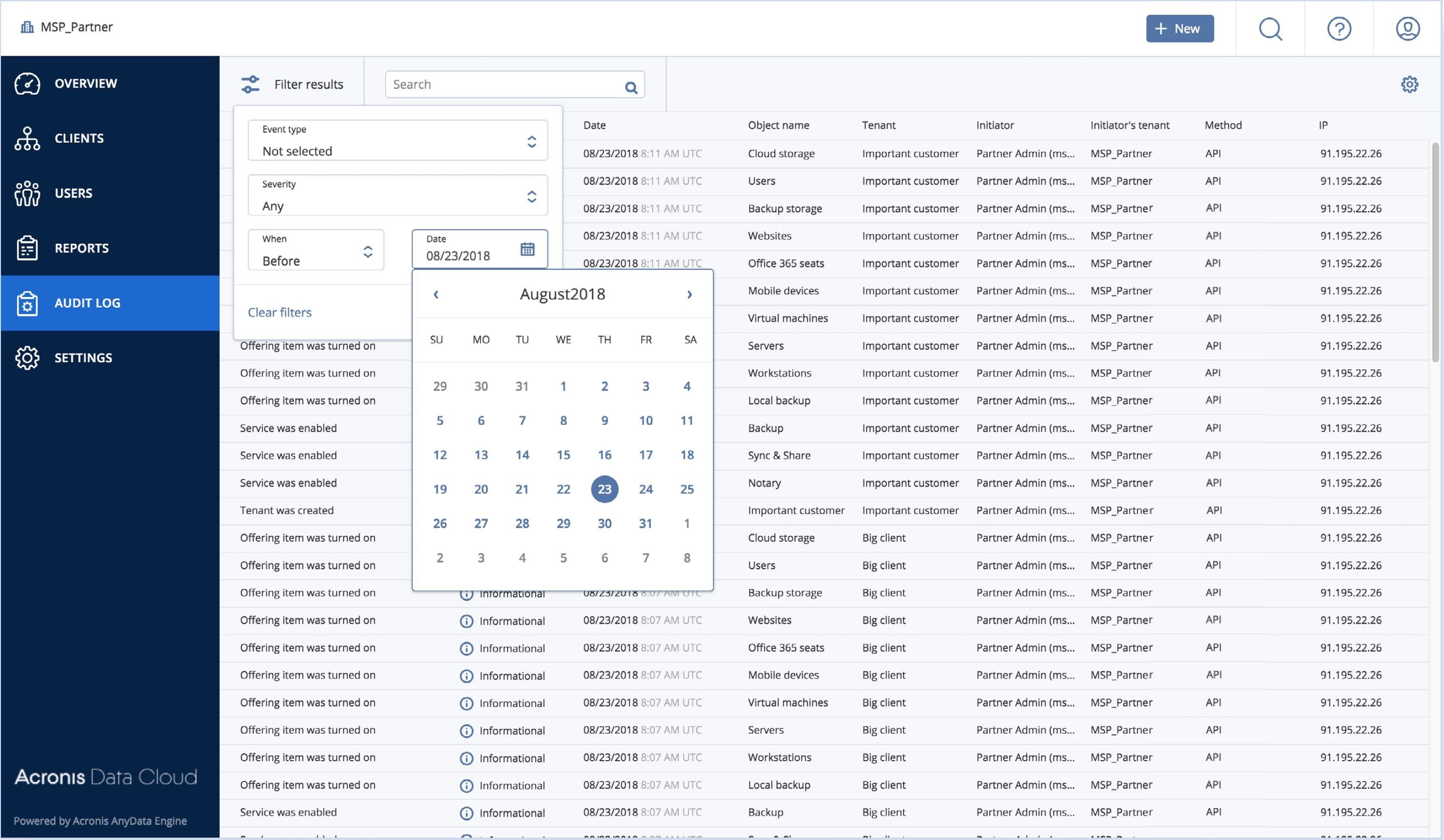The image size is (1444, 840).
Task: Expand the Event type dropdown
Action: click(398, 141)
